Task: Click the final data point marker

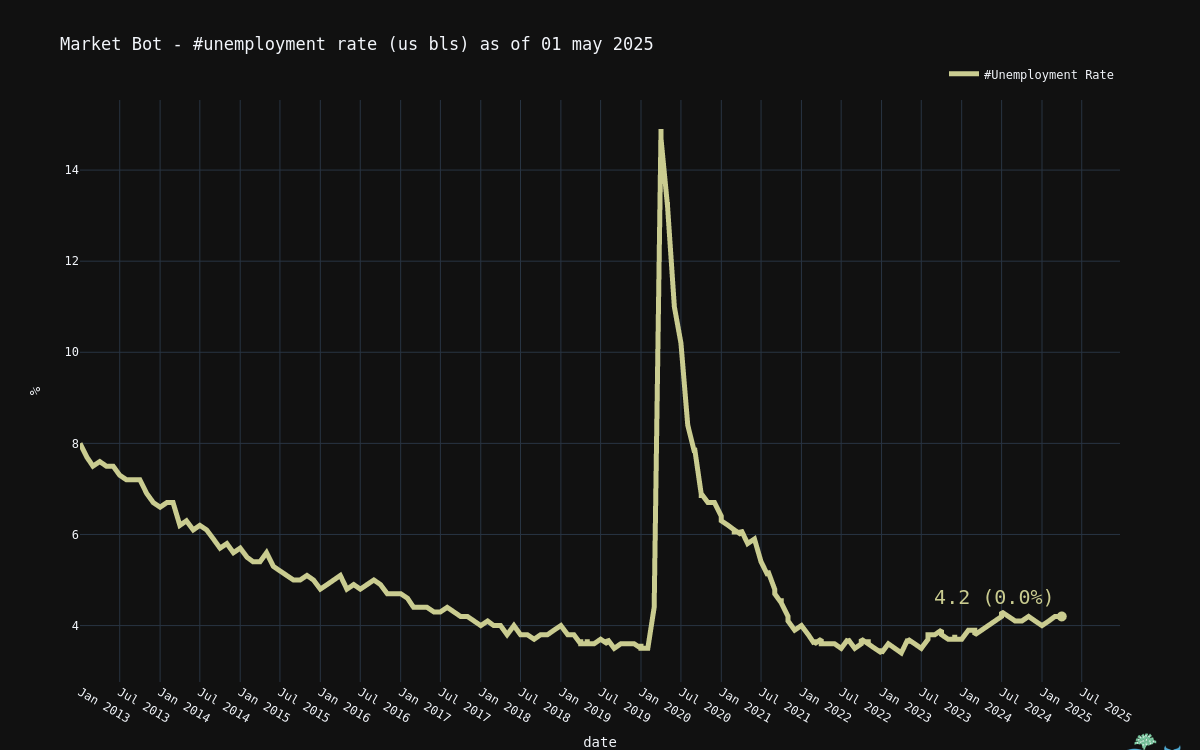Action: 1061,616
